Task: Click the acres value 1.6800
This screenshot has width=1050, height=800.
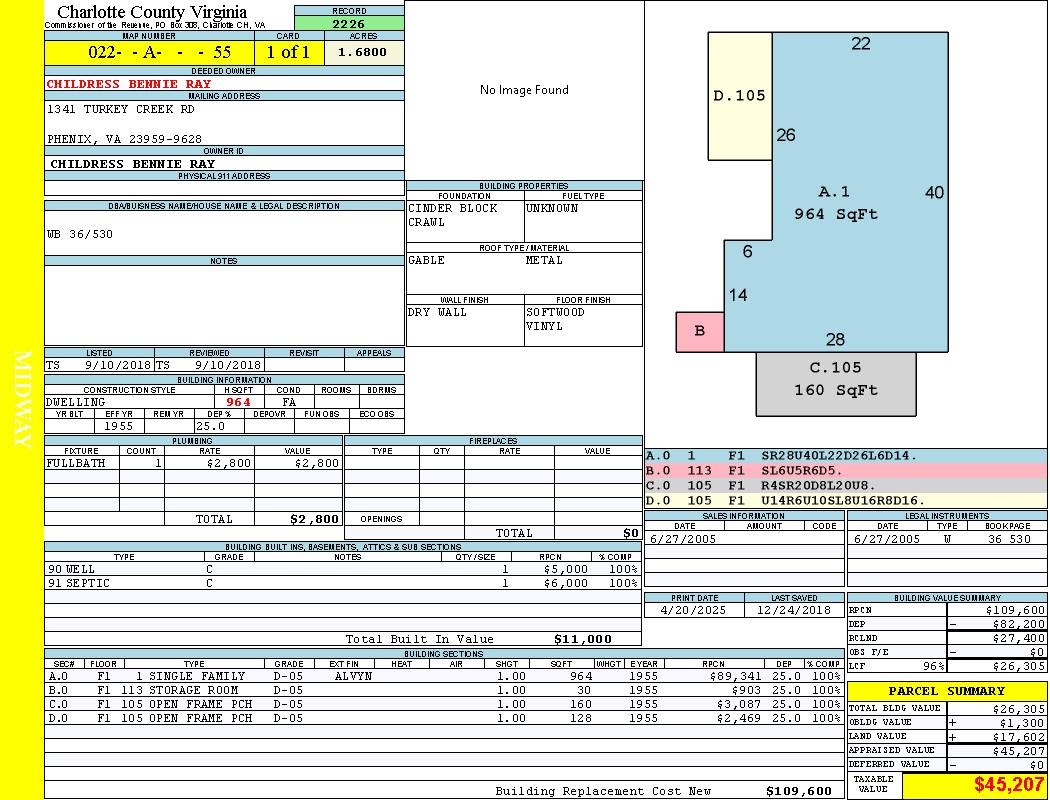Action: click(362, 52)
